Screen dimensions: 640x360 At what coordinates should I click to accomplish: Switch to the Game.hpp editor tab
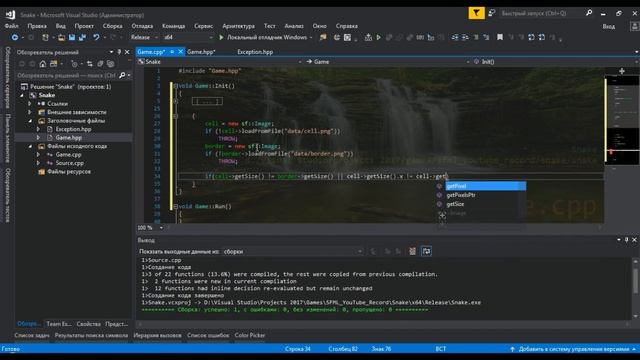coord(201,52)
